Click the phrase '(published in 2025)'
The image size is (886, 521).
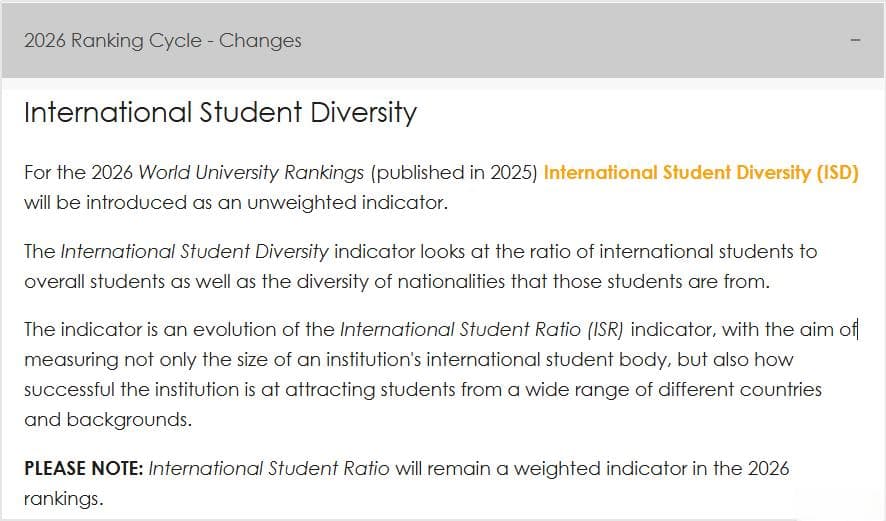point(454,172)
